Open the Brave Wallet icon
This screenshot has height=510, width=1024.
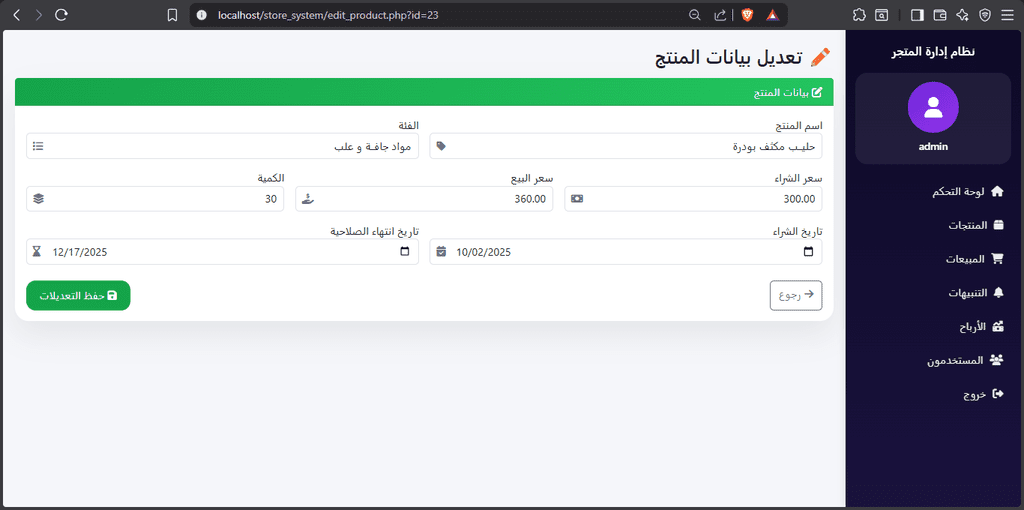click(940, 15)
